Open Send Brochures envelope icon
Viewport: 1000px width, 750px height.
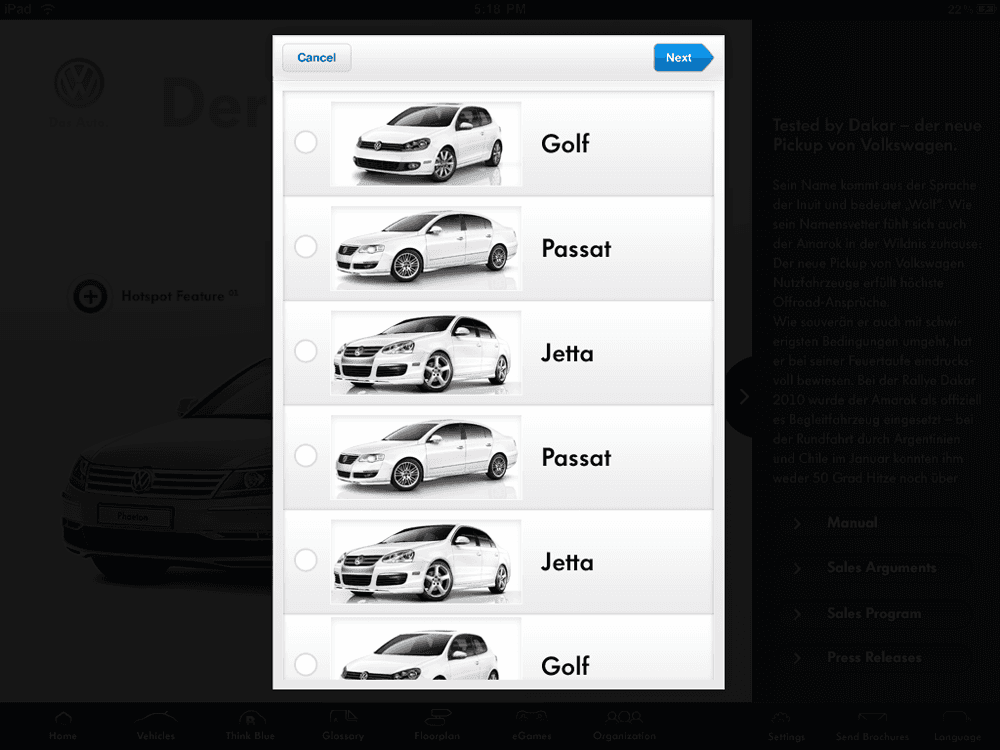point(872,719)
